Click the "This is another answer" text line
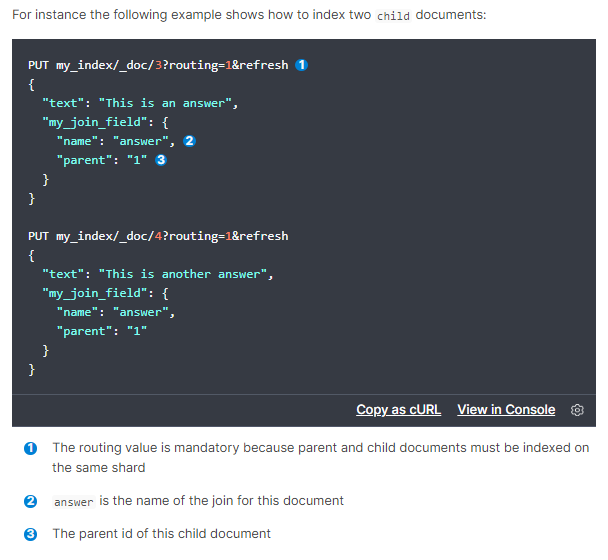The image size is (608, 560). [158, 274]
